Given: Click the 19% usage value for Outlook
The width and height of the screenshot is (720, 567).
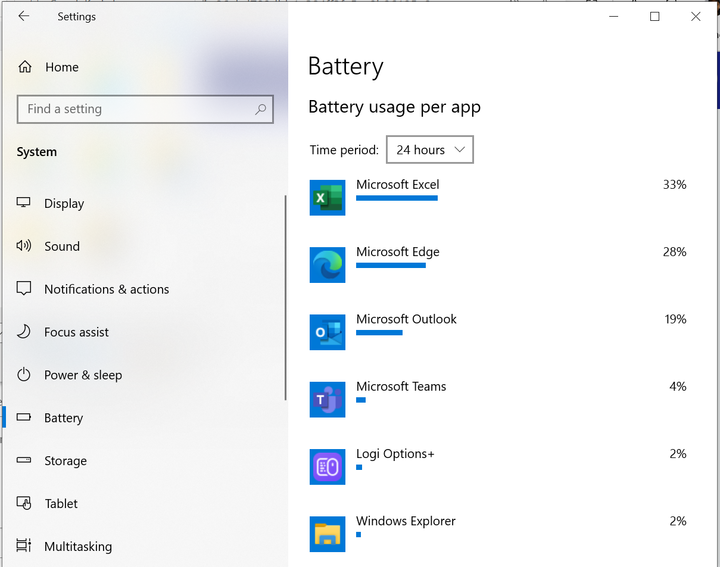Looking at the screenshot, I should pyautogui.click(x=675, y=319).
